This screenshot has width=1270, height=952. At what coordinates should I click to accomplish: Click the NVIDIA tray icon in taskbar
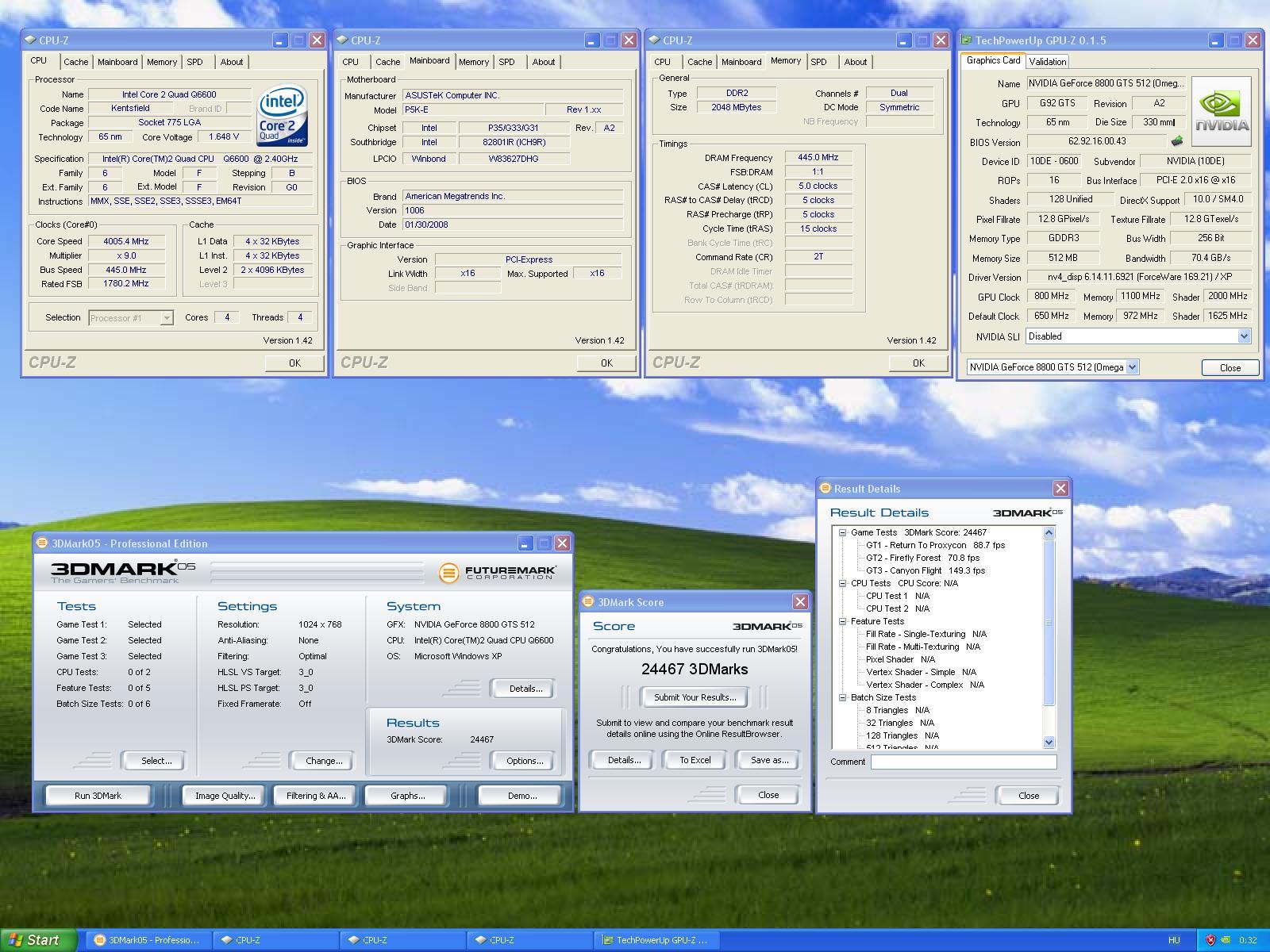click(1226, 940)
